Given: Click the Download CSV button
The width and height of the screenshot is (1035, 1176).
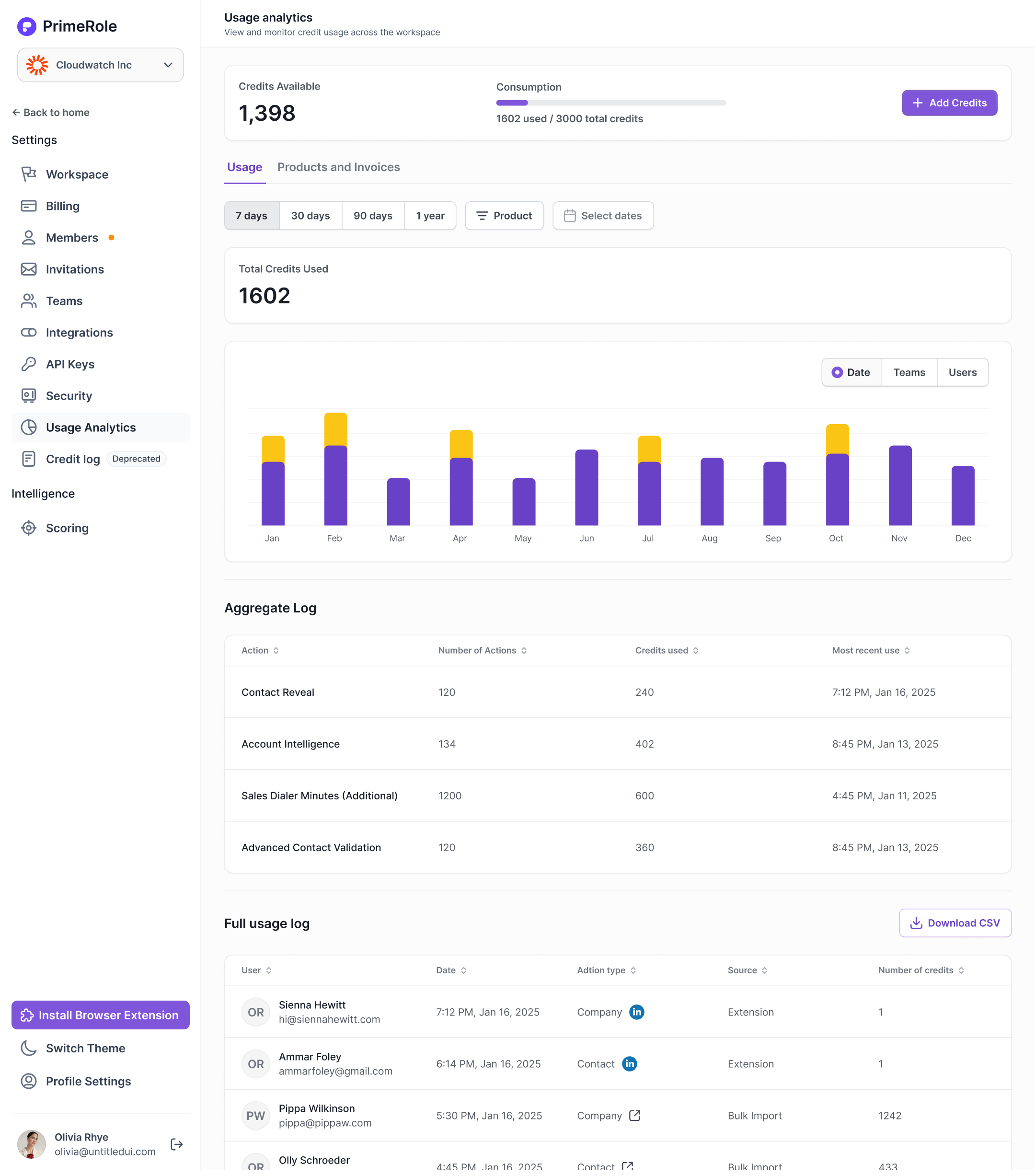Looking at the screenshot, I should click(954, 923).
